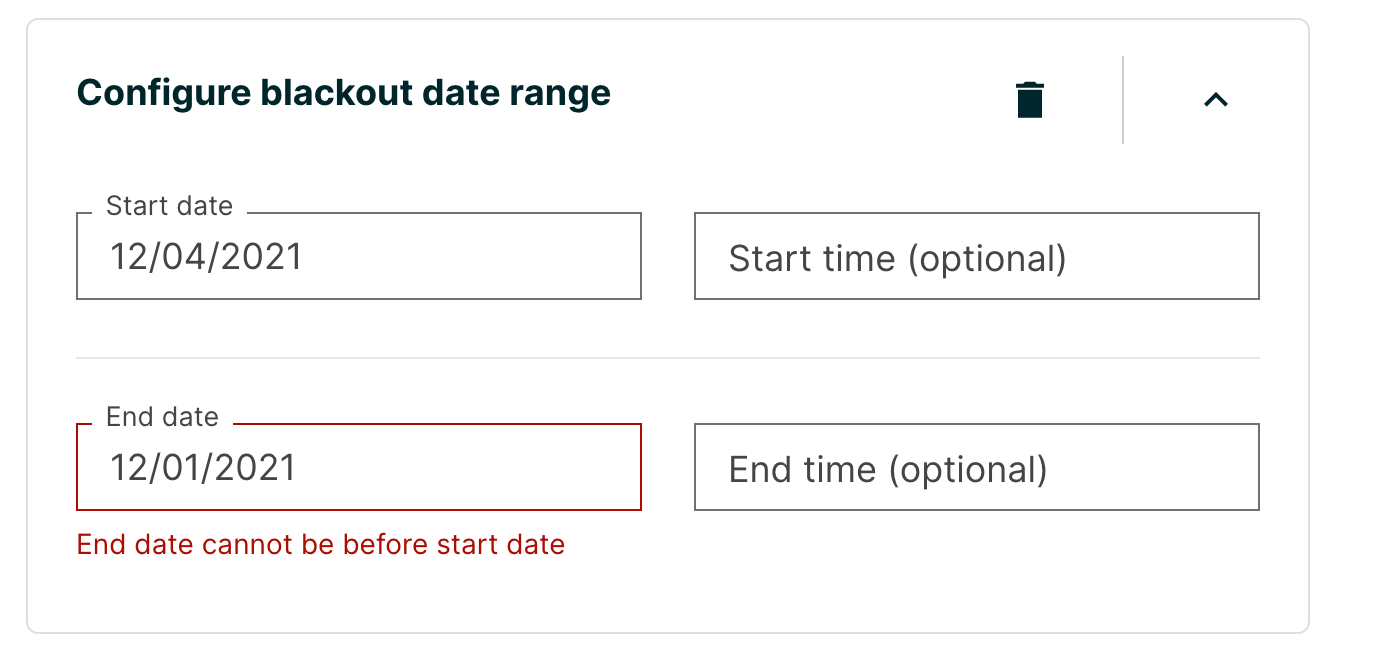Click the Start date floating label
1378x664 pixels.
coord(169,206)
